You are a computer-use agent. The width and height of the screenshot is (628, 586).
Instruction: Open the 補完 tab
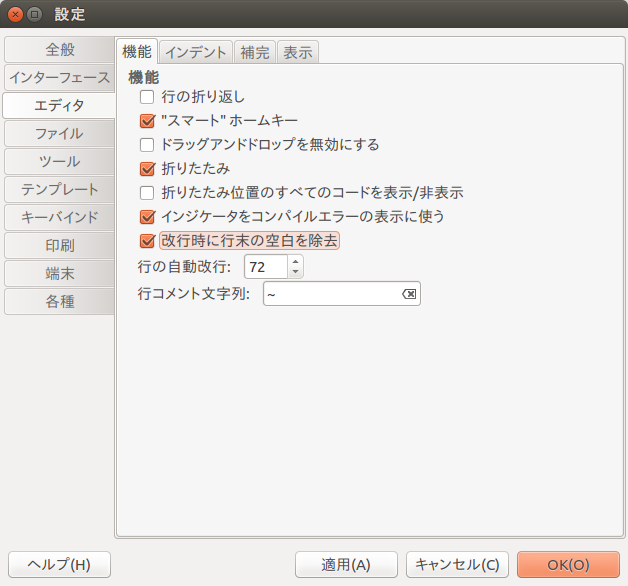coord(255,52)
